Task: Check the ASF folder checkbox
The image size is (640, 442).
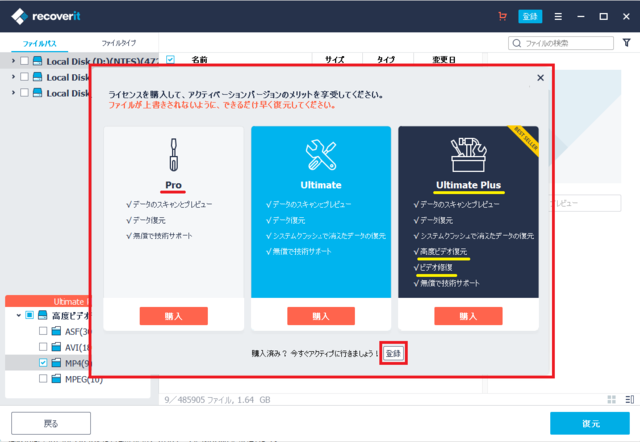Action: (x=43, y=331)
